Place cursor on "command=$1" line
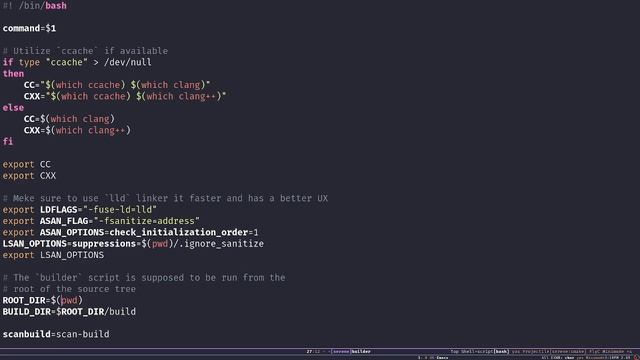The width and height of the screenshot is (640, 360). point(29,29)
